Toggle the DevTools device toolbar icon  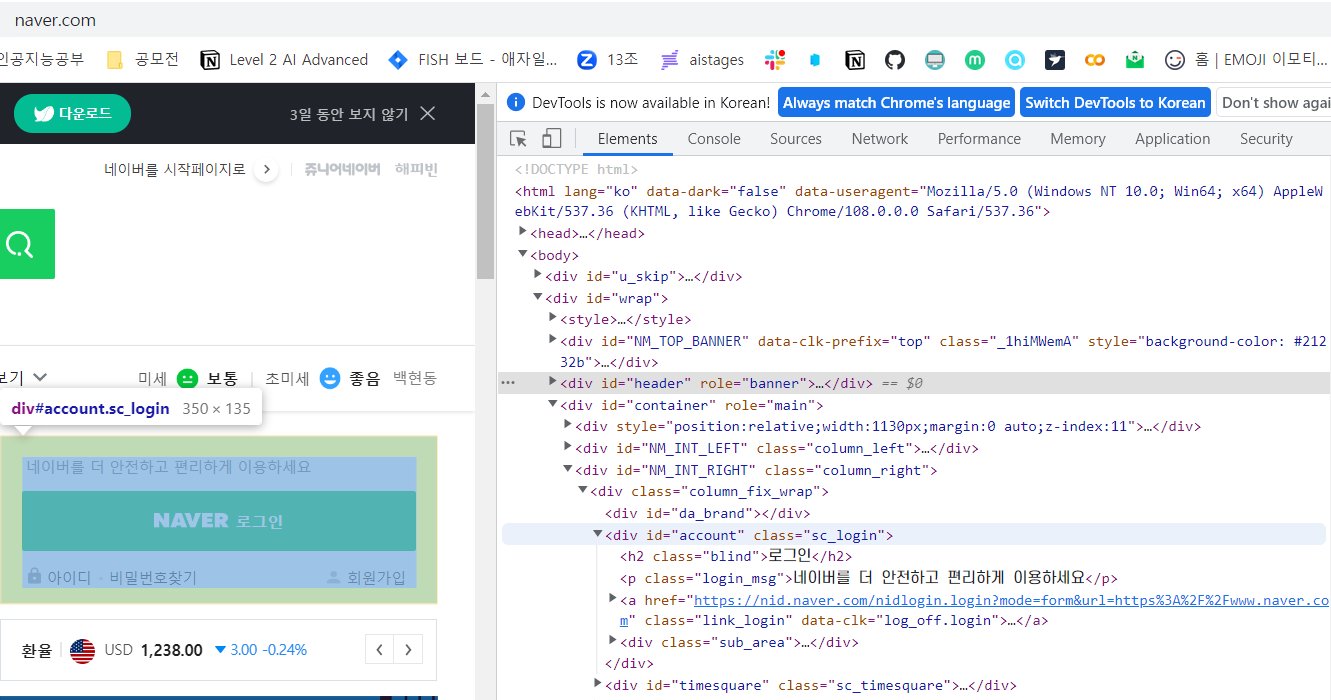click(x=552, y=139)
